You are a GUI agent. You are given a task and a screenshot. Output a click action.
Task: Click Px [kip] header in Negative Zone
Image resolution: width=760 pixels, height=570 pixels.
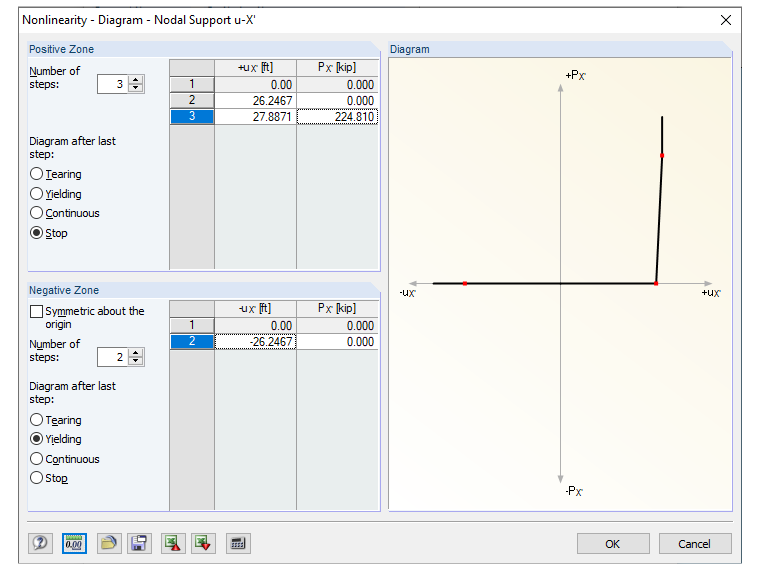337,308
